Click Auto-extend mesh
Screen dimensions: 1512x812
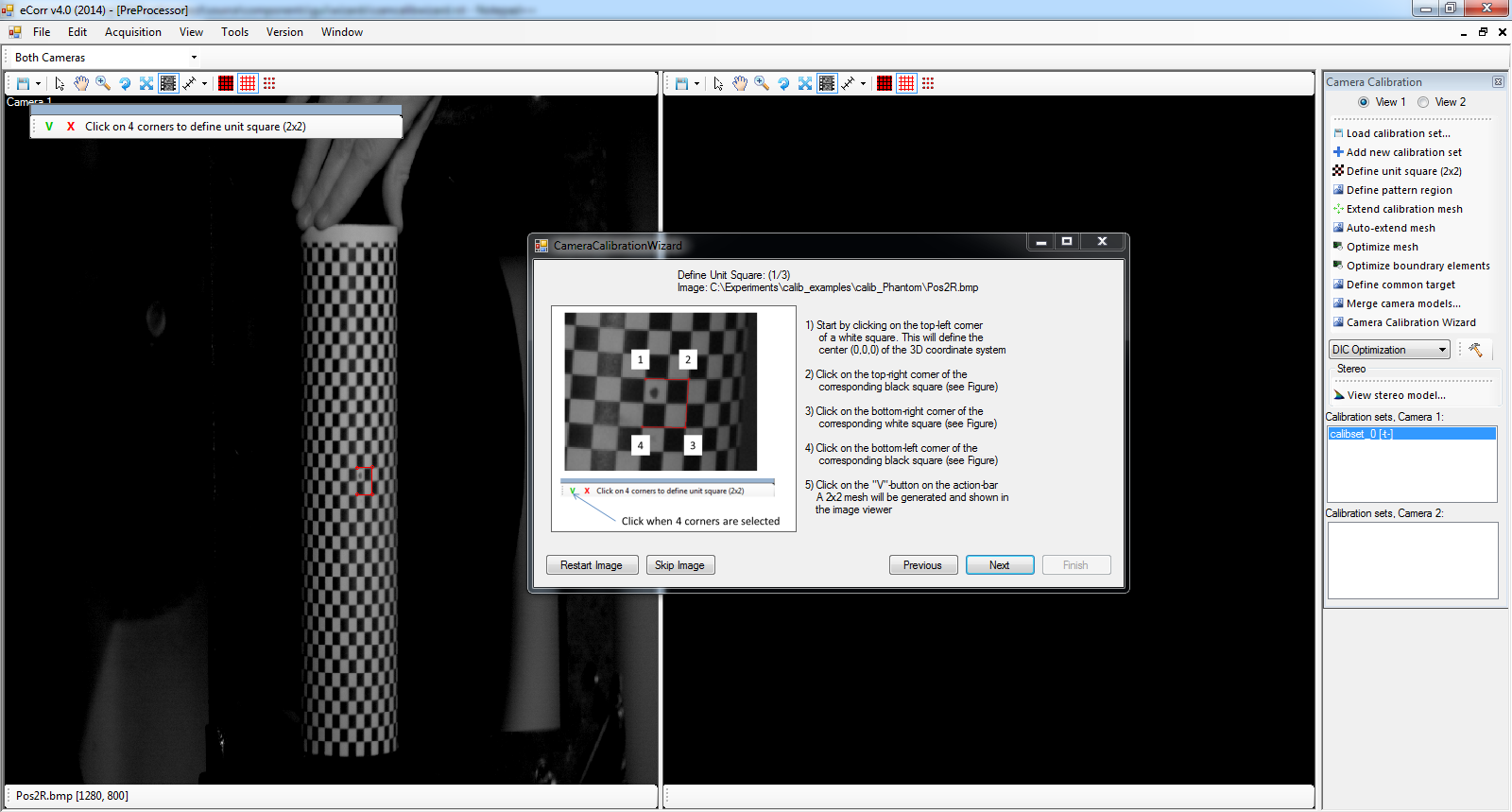pos(1383,228)
